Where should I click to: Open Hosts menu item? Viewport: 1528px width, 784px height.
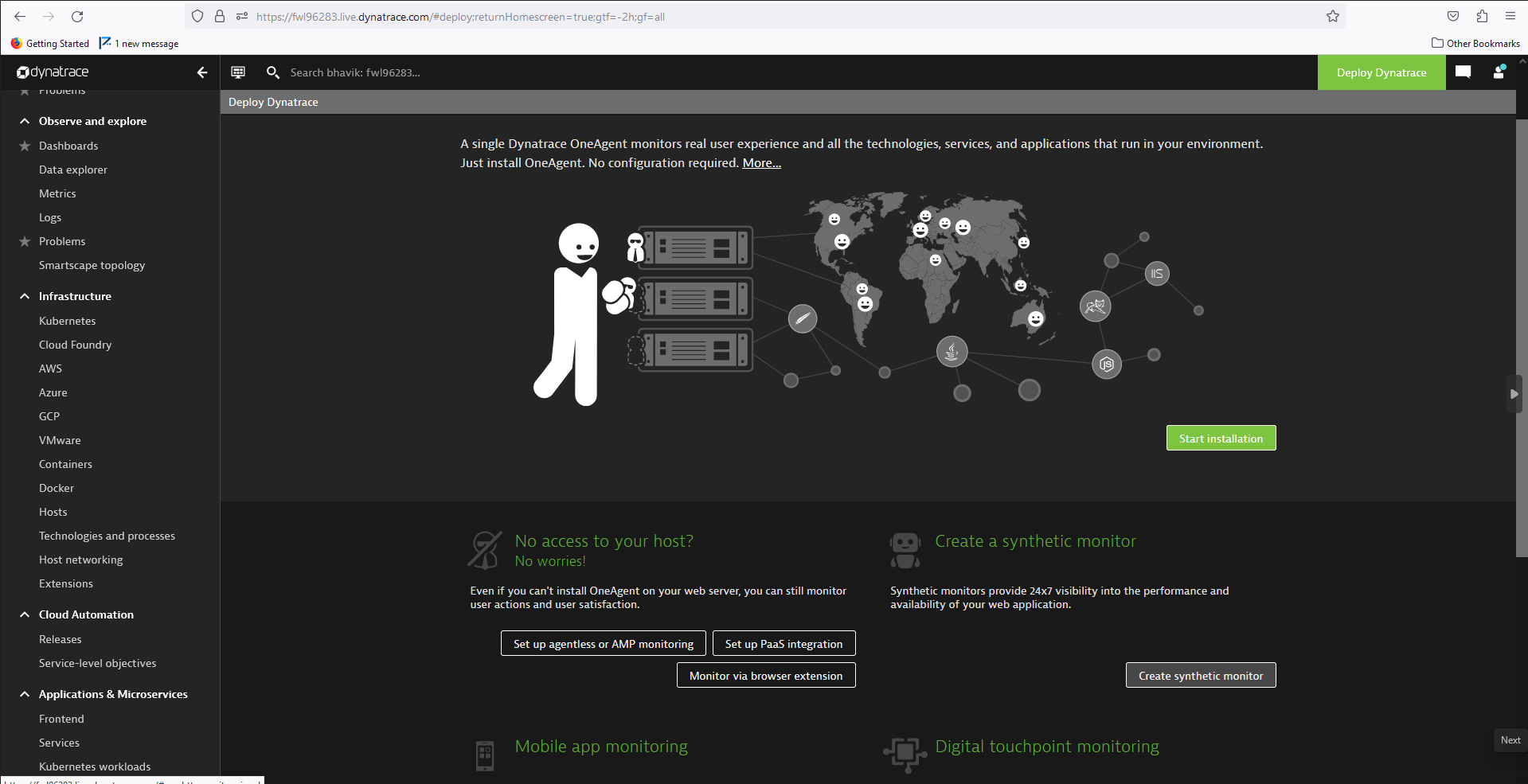(53, 512)
